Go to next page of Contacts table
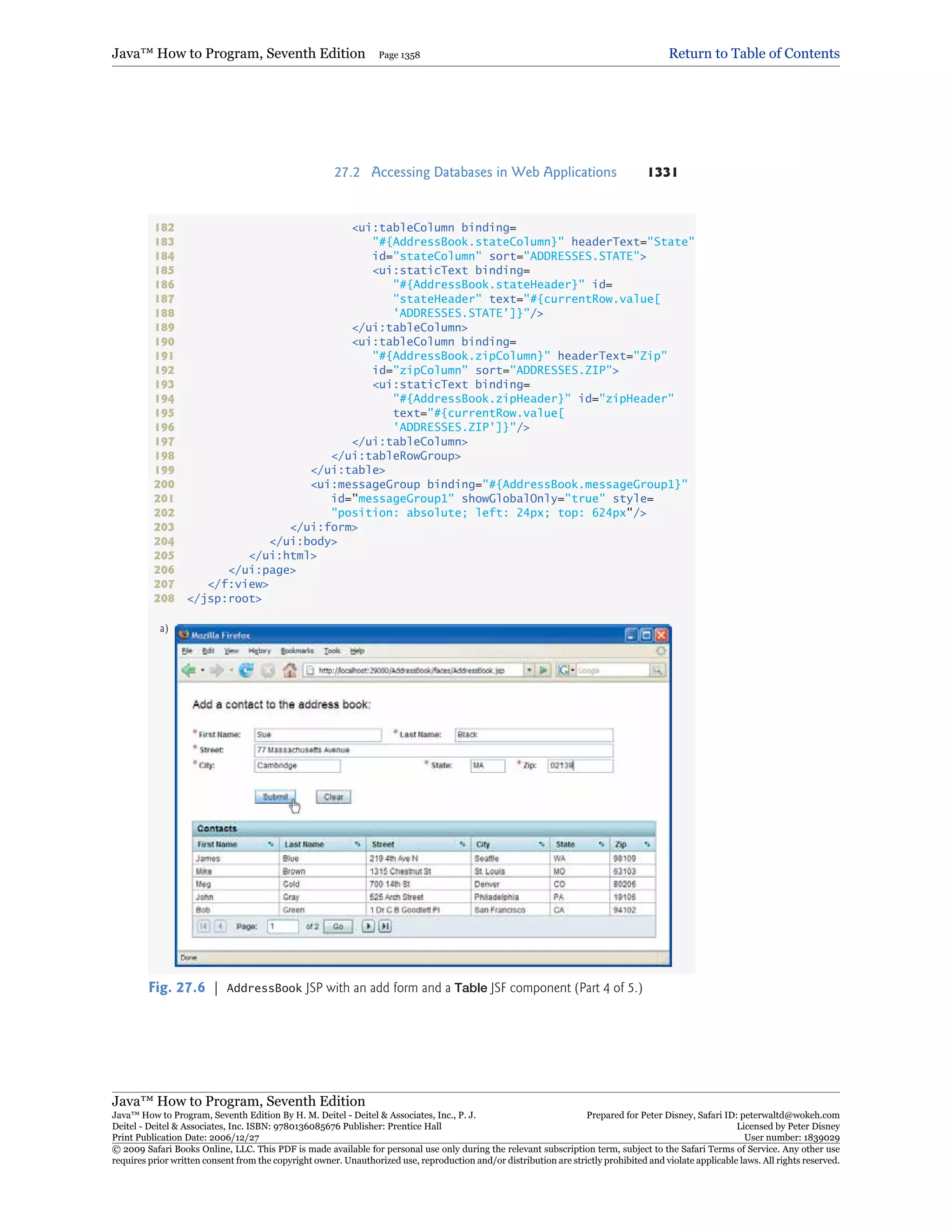 click(368, 926)
